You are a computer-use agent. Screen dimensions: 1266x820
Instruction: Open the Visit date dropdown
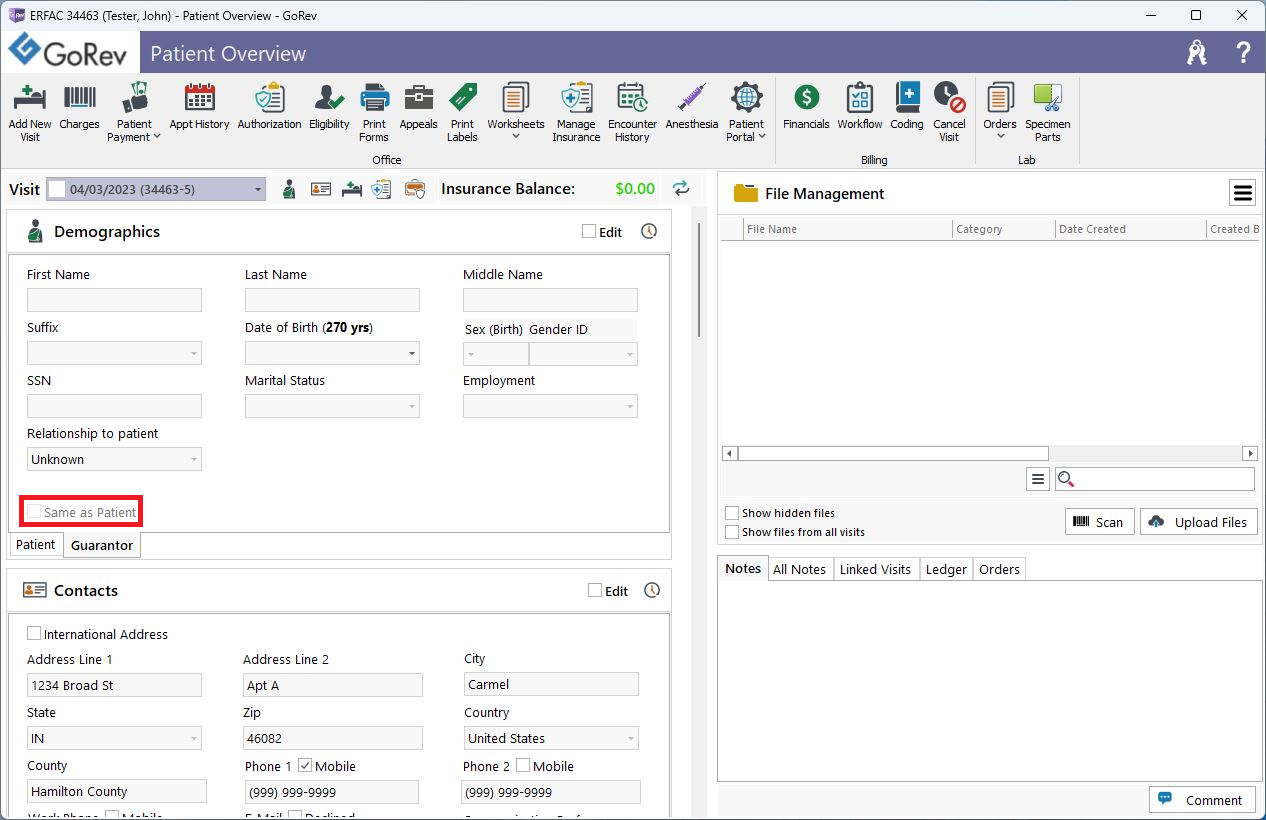[258, 189]
